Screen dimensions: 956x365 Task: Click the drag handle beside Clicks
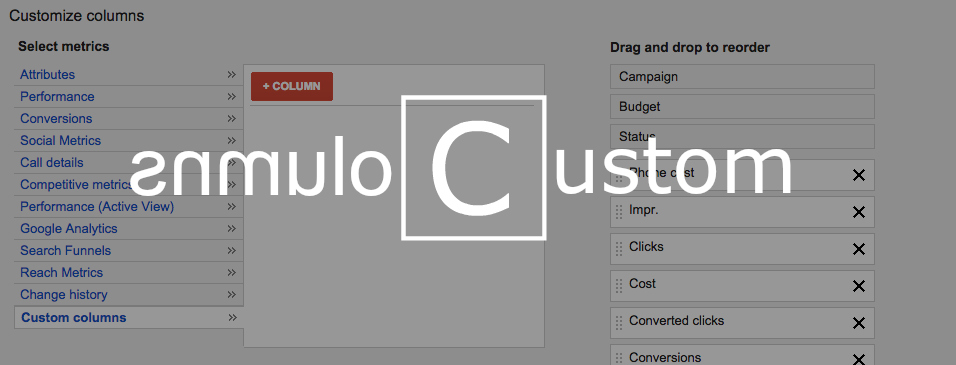(619, 249)
